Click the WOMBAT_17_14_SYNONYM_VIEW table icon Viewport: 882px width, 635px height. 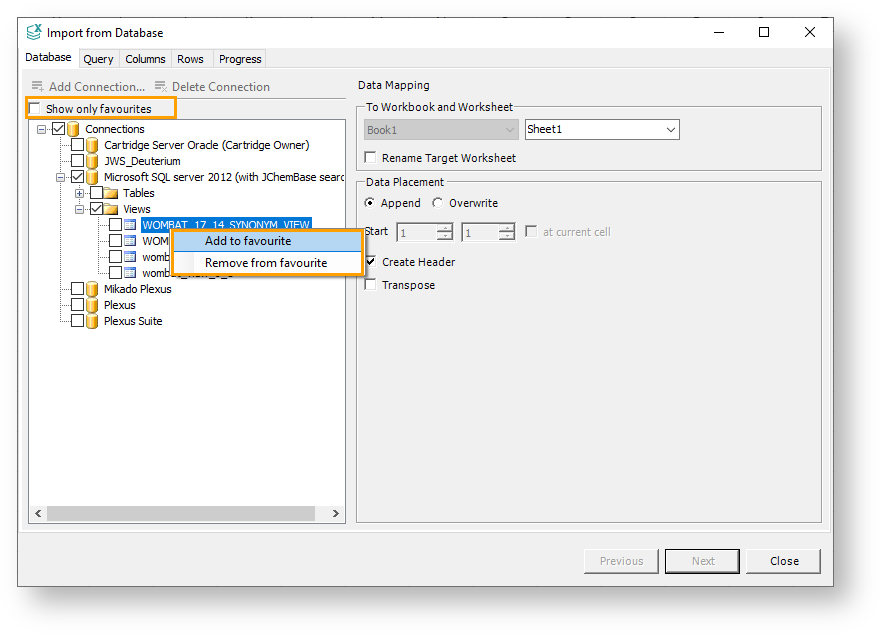tap(130, 225)
